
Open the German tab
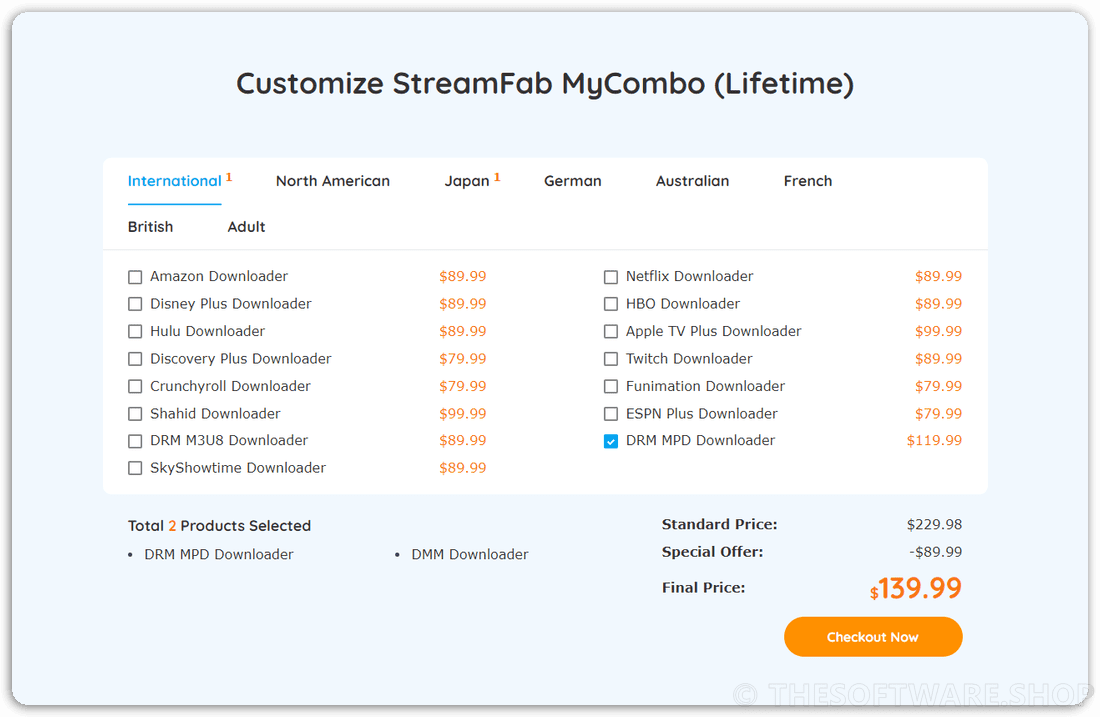pos(572,181)
